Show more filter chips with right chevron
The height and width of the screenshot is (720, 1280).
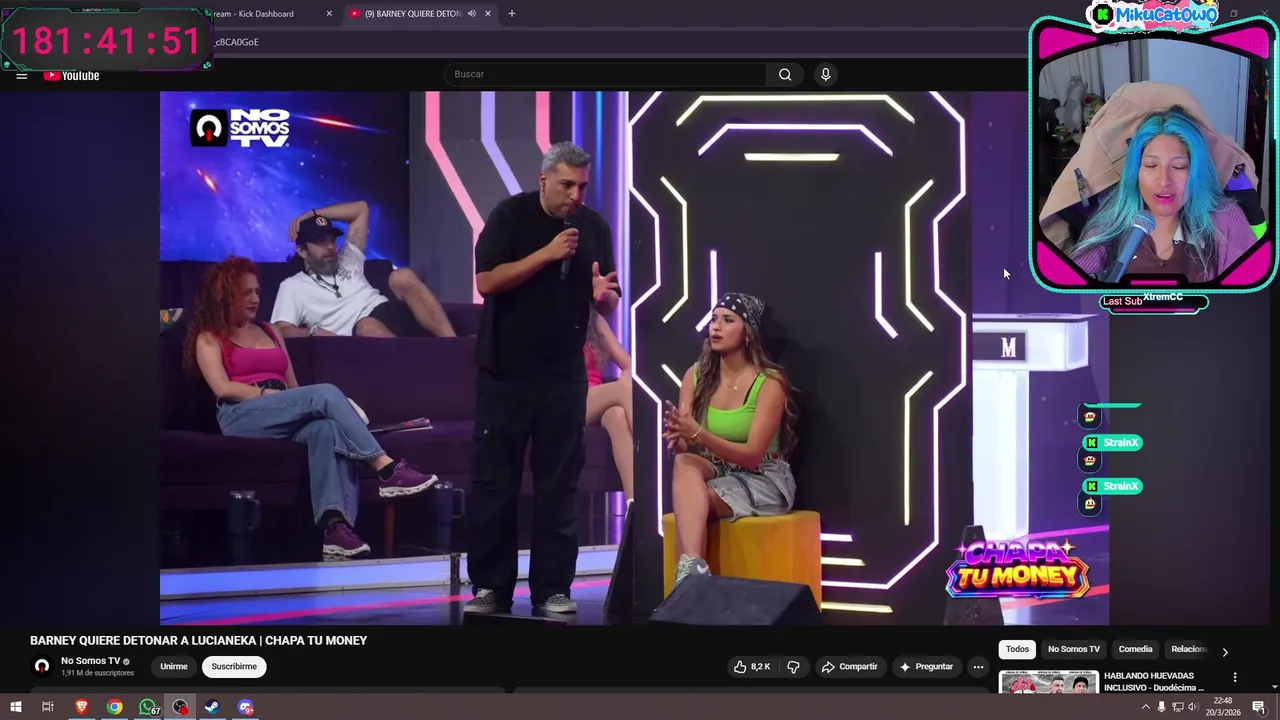[x=1225, y=652]
